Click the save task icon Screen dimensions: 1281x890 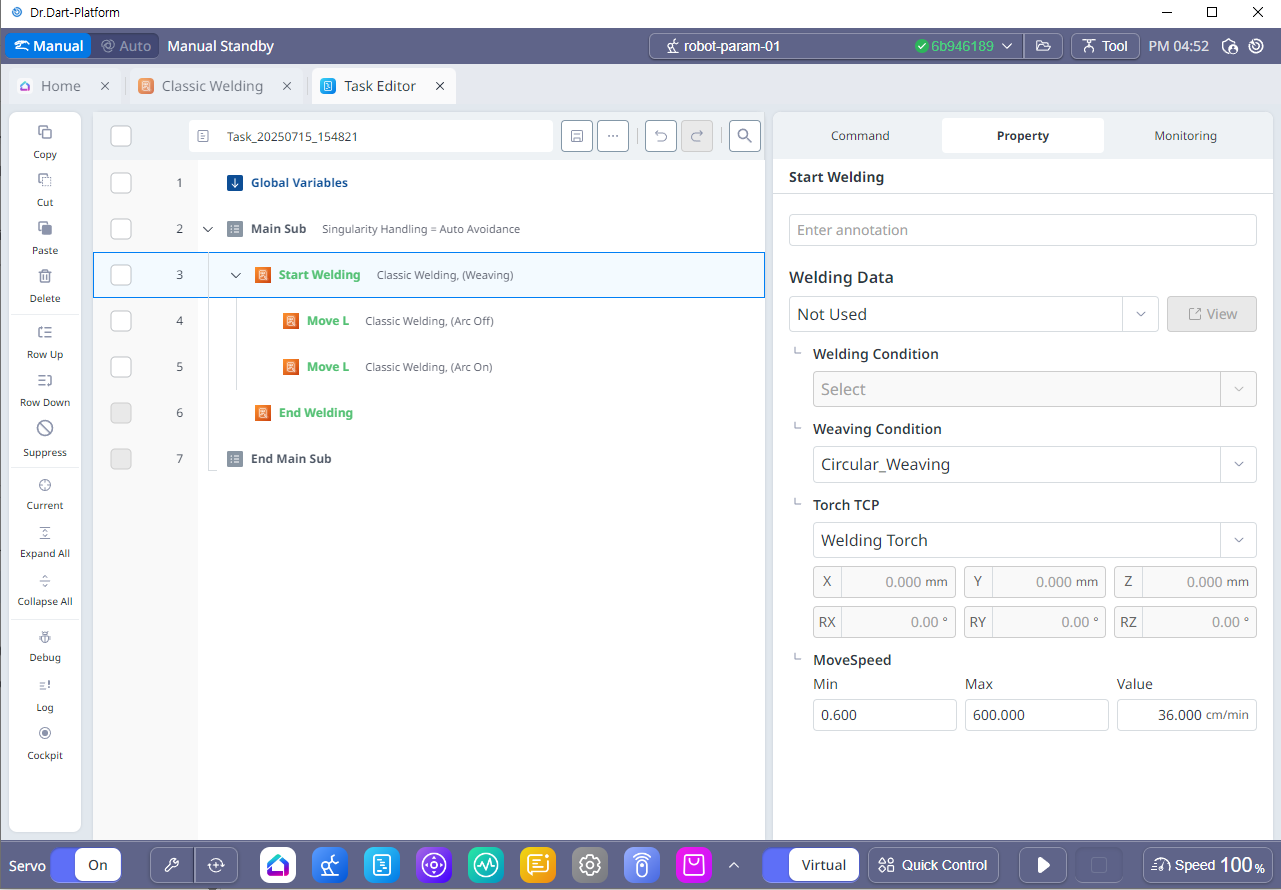(577, 136)
